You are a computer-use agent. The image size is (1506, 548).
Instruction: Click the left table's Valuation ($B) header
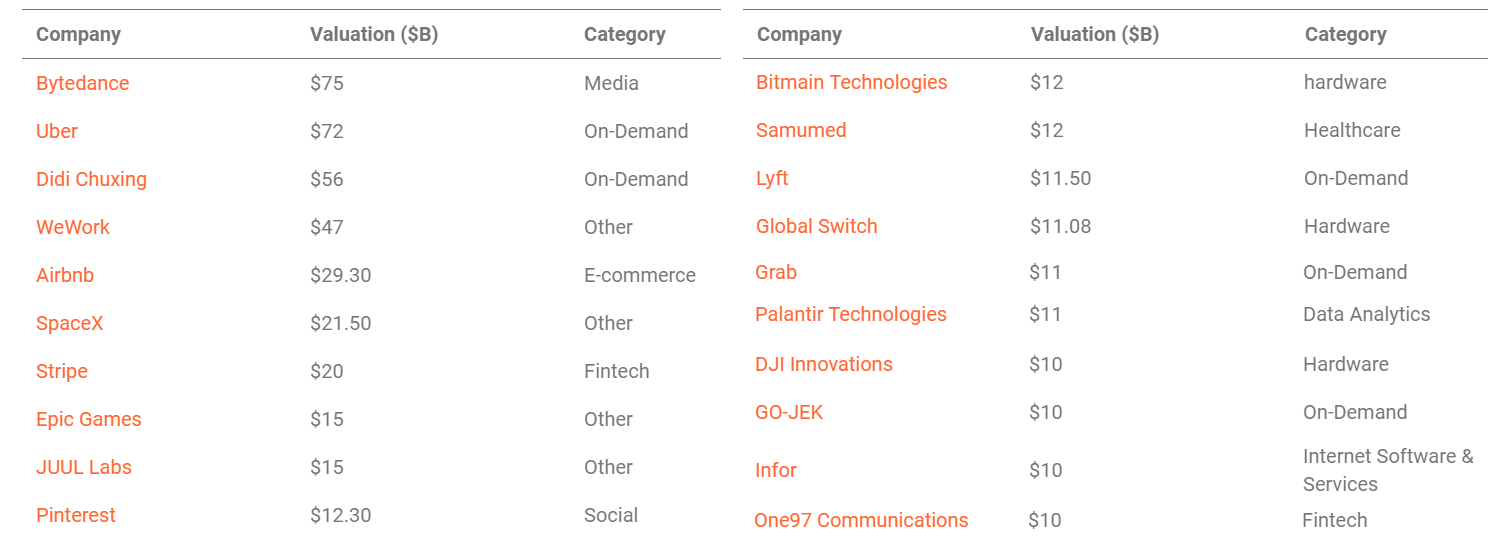tap(374, 34)
